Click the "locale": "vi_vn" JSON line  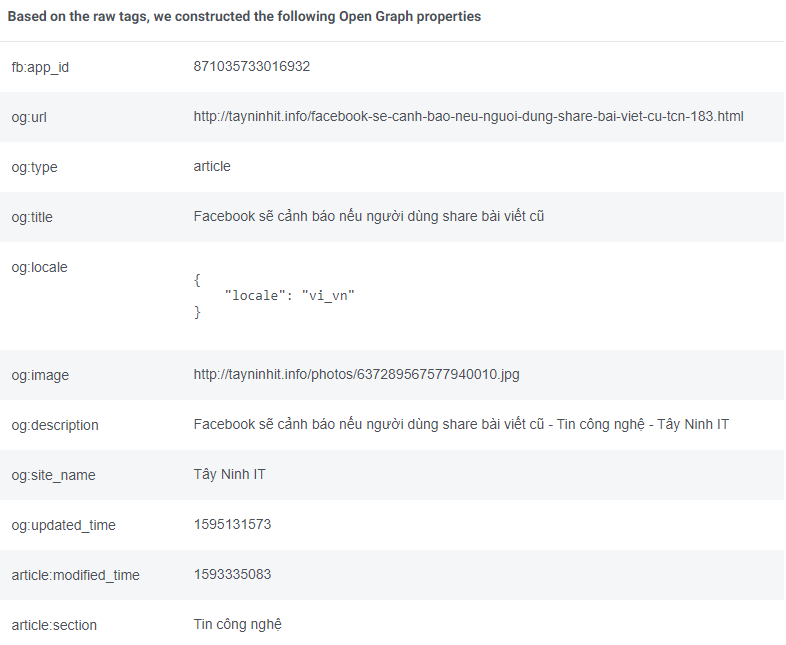pyautogui.click(x=290, y=296)
